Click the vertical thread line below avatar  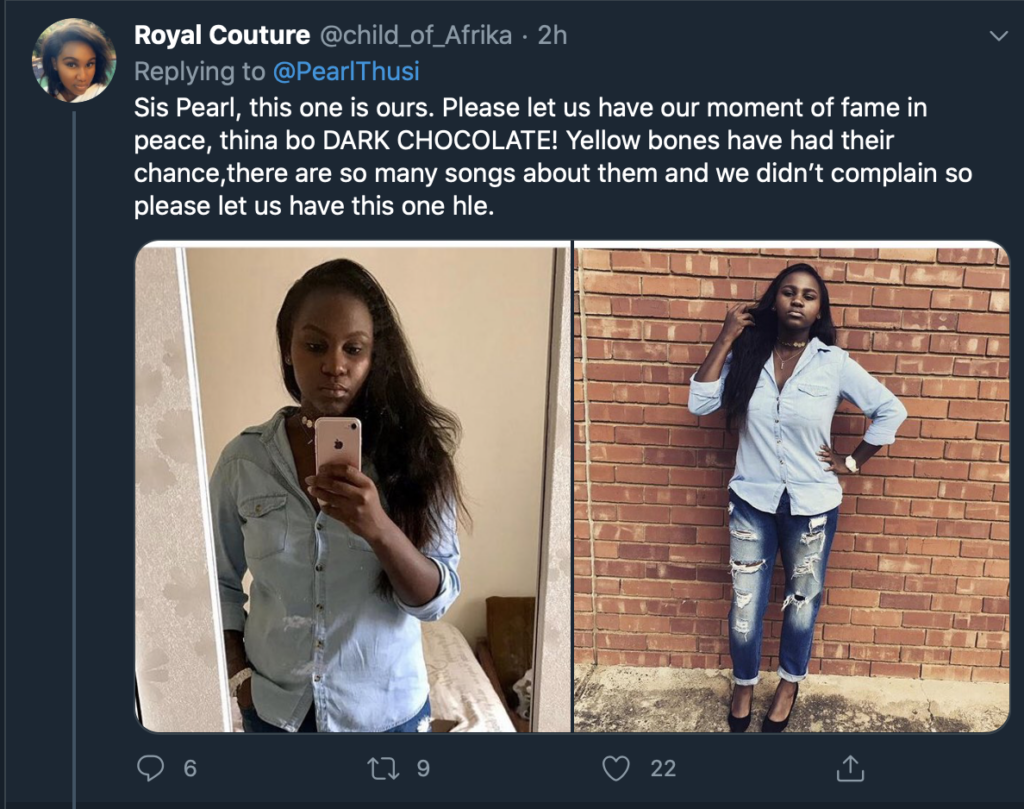point(74,459)
